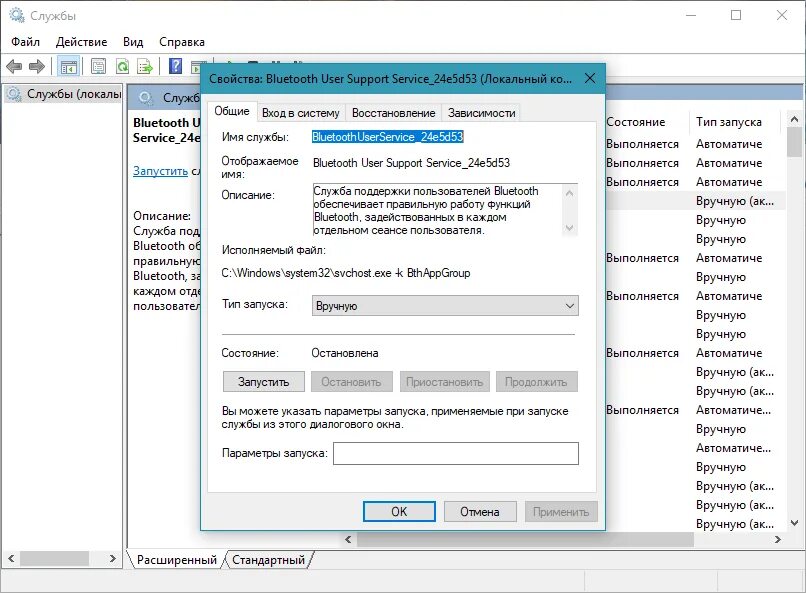Refresh the services list with toolbar icon

click(122, 66)
